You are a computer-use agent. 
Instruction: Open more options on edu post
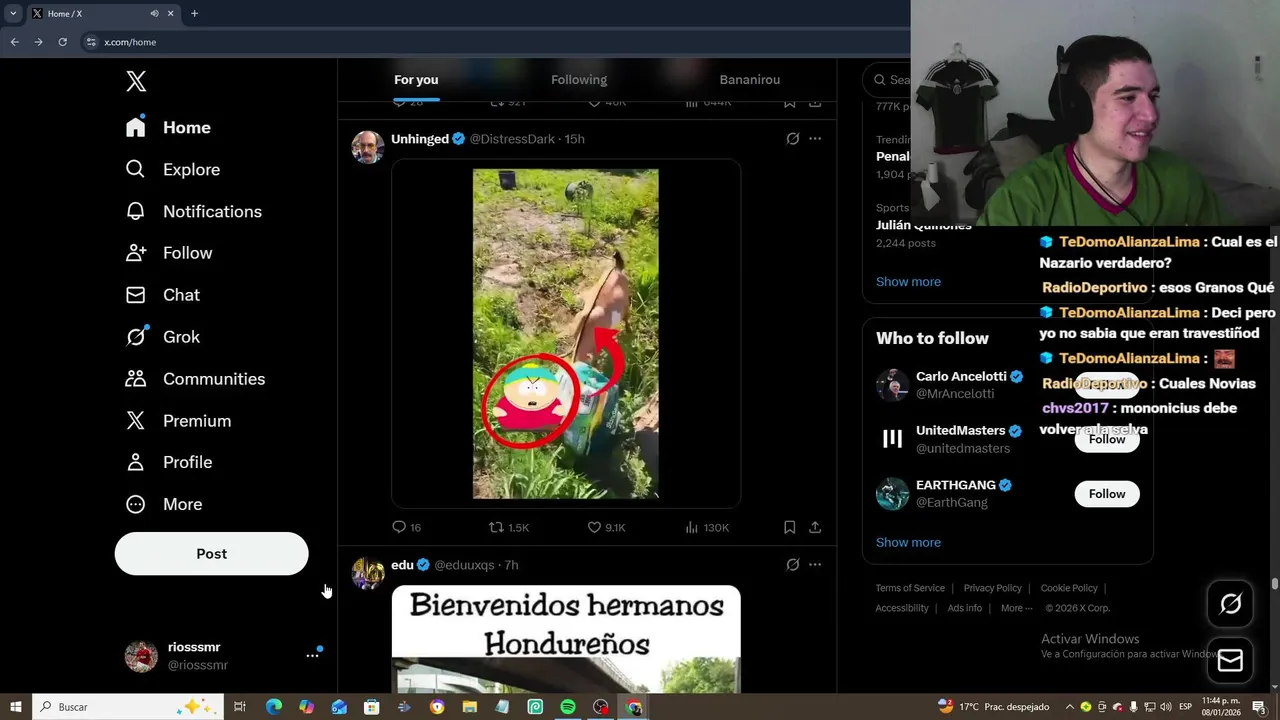pos(815,565)
